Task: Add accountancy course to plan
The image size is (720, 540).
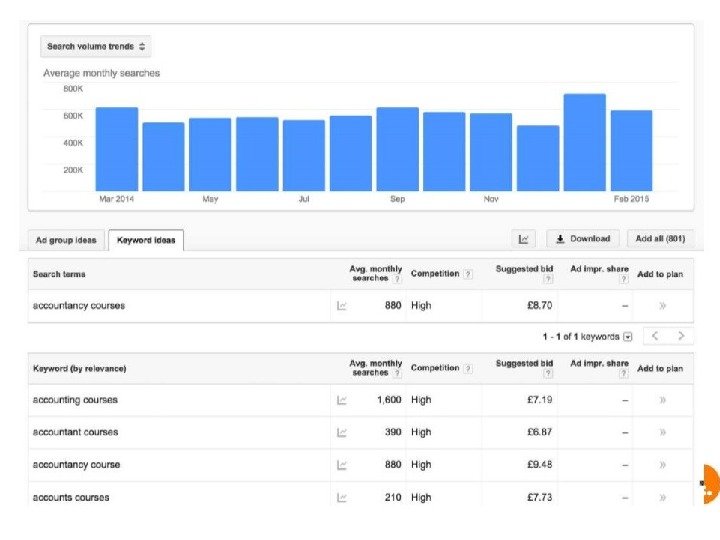Action: click(x=663, y=465)
